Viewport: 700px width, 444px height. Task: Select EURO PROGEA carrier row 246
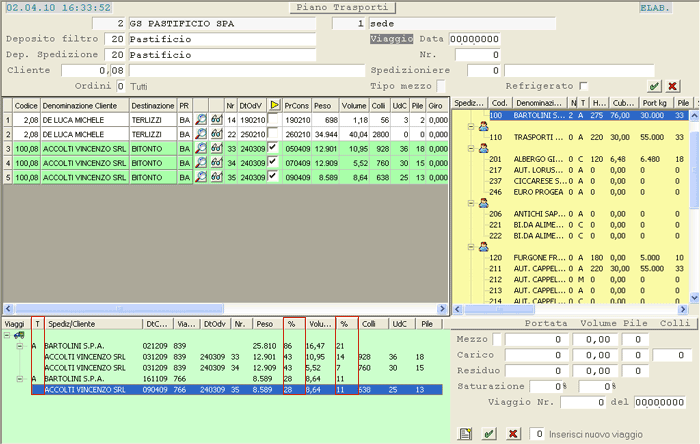(x=587, y=192)
